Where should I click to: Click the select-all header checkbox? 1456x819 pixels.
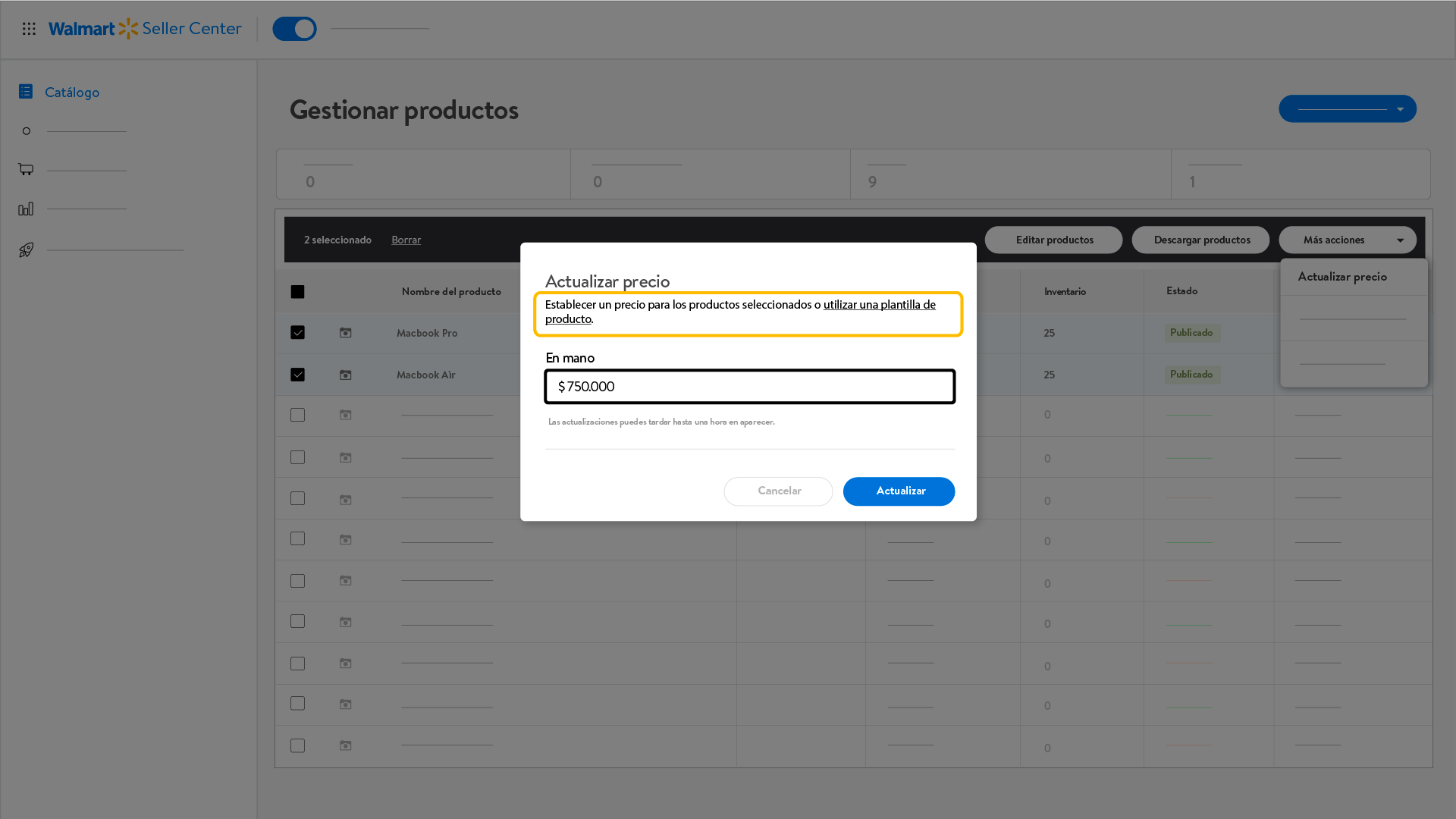coord(297,292)
